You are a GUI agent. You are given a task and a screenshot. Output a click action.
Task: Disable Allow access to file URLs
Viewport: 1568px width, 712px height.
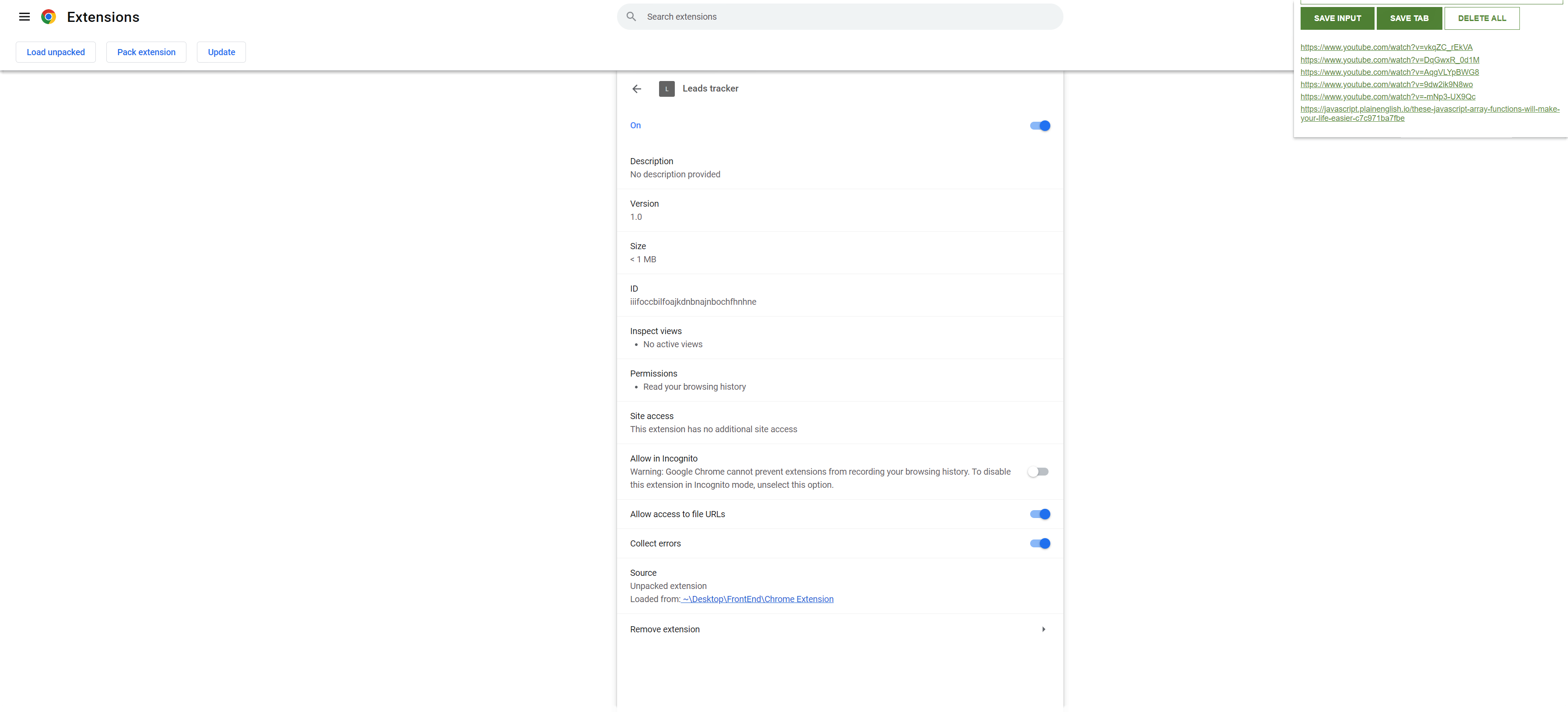(1040, 514)
